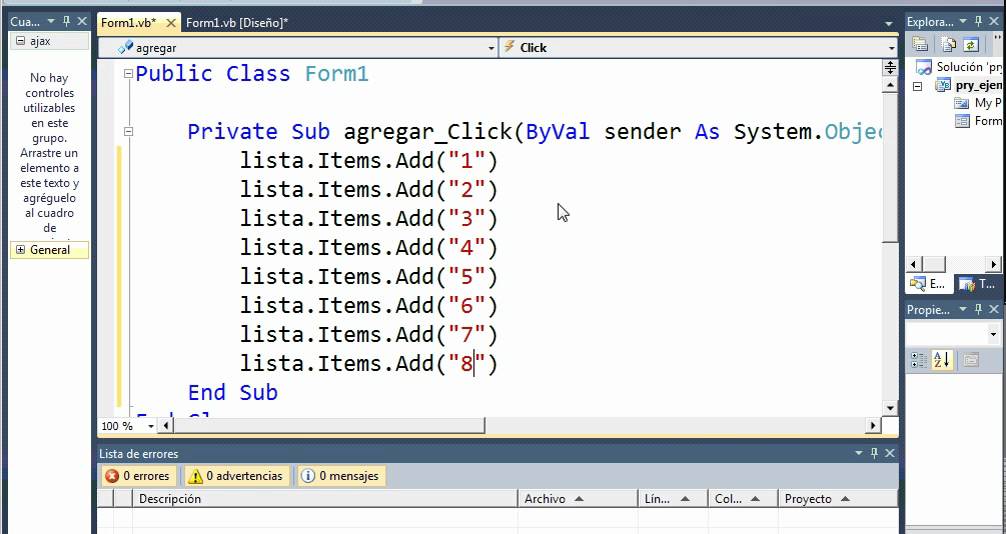Close the Lista de errores panel
Screen dimensions: 1006x534
click(x=890, y=454)
